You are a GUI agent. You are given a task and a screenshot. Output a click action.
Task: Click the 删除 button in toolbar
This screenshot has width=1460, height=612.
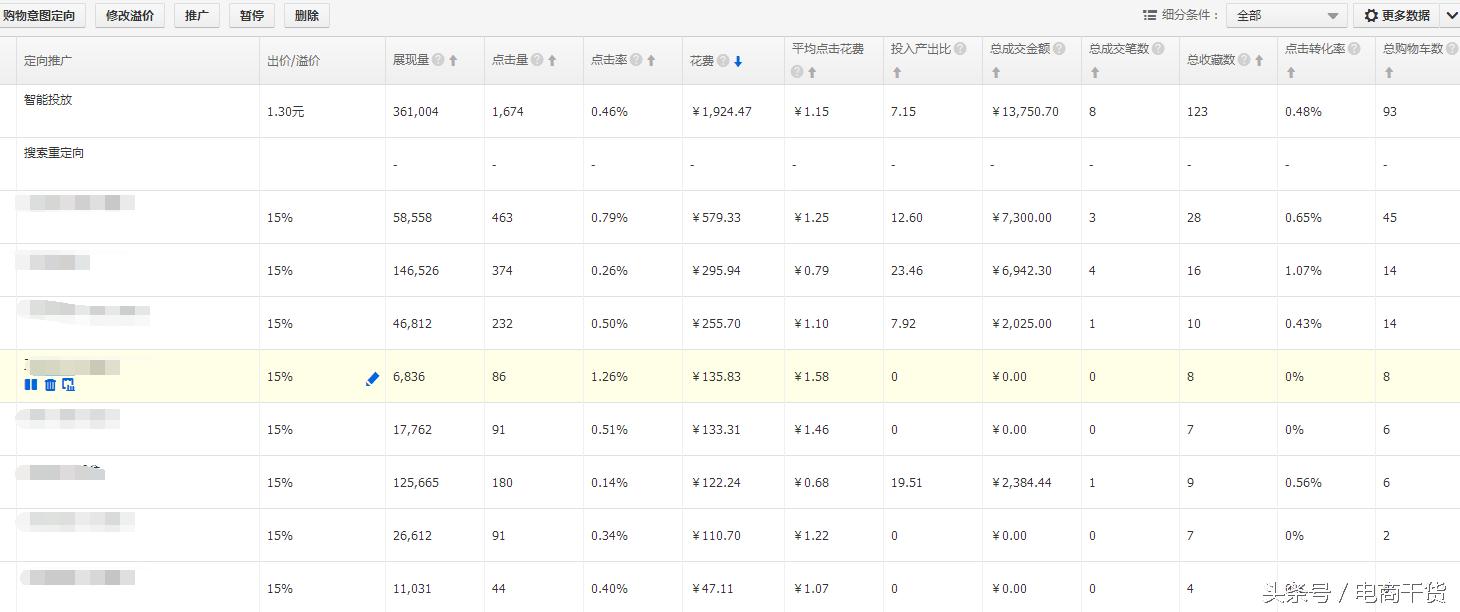coord(307,15)
